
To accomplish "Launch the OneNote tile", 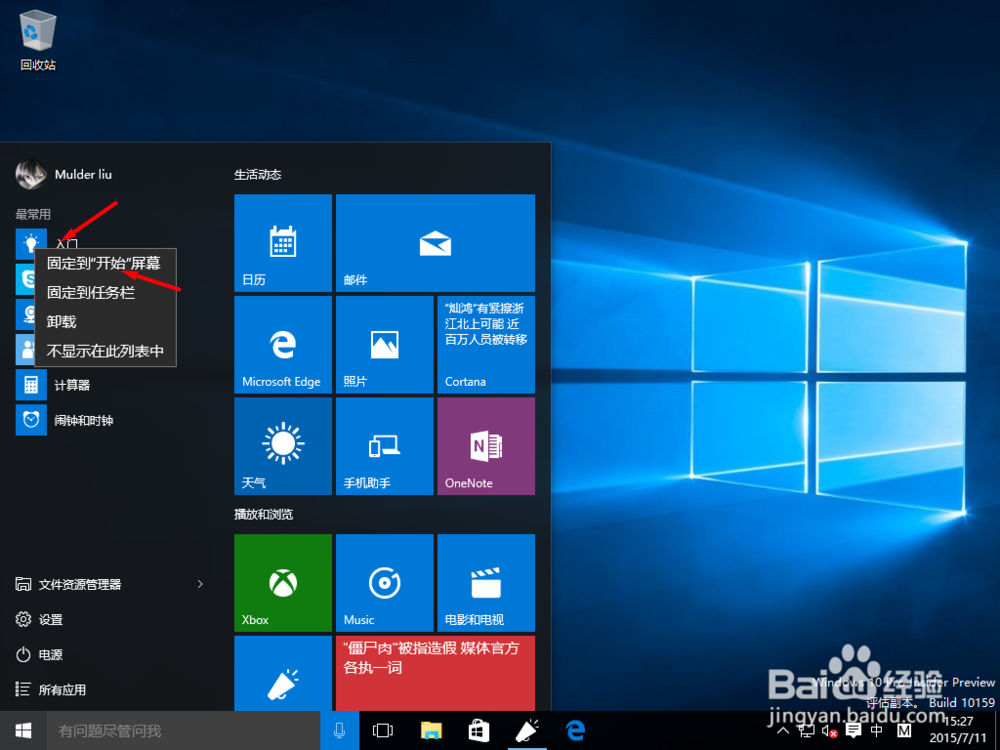I will click(x=486, y=446).
